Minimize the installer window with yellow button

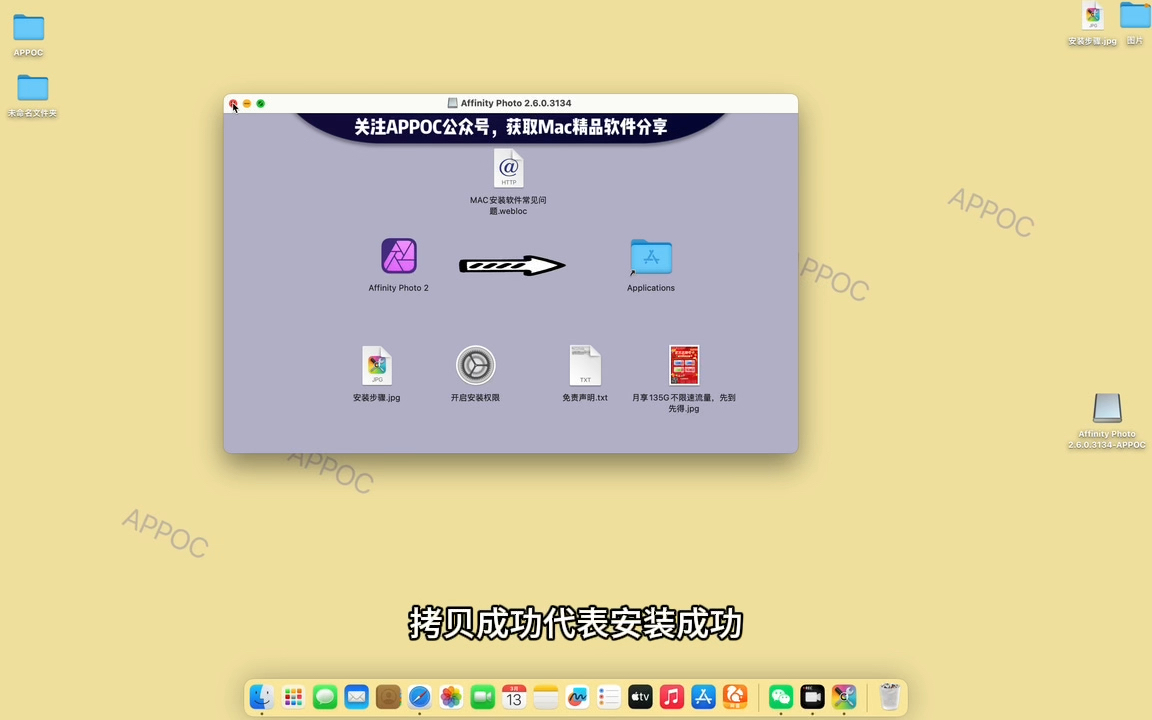coord(247,104)
